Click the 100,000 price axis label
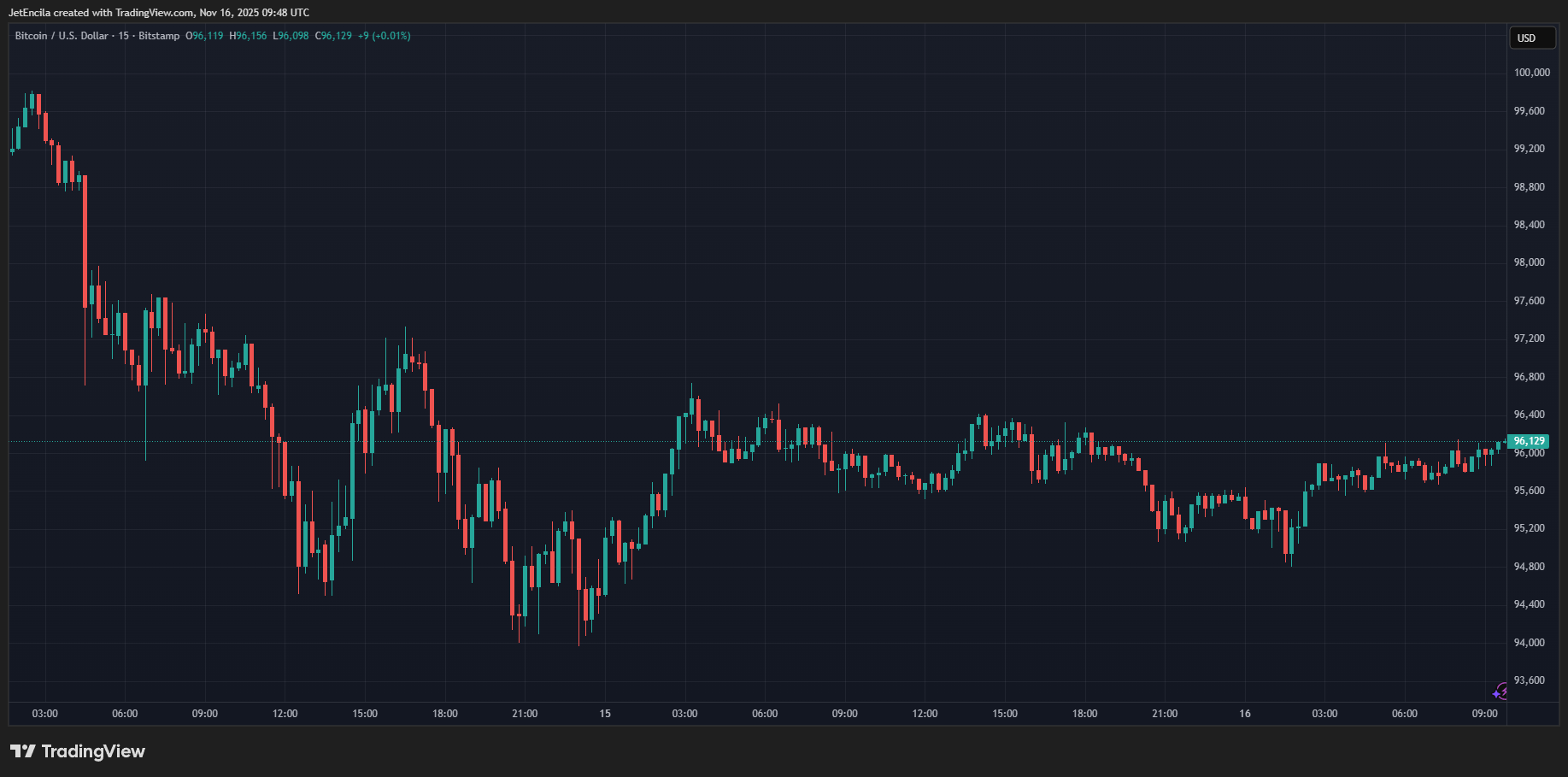Screen dimensions: 1568x777 click(1531, 73)
